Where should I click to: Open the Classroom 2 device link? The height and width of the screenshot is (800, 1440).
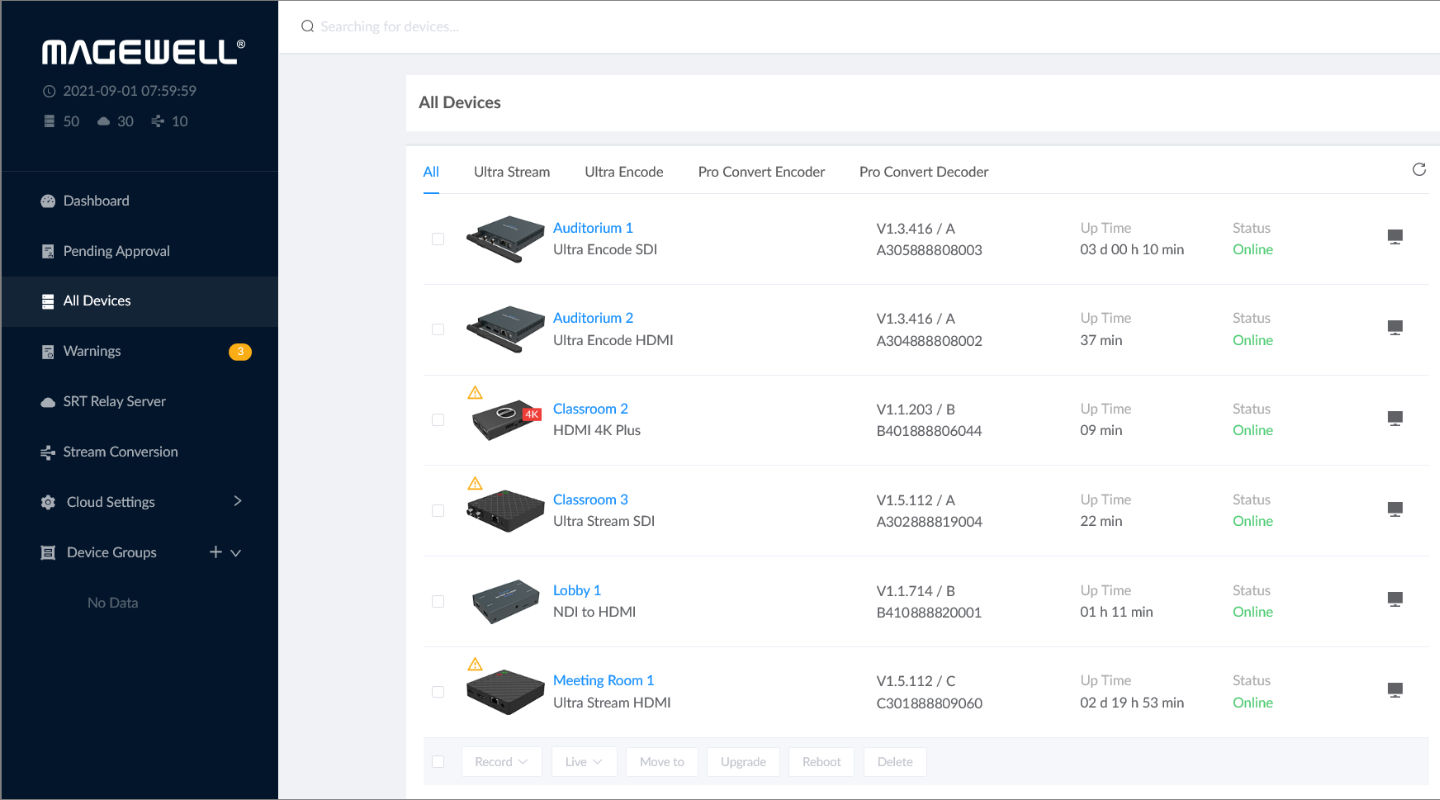point(590,409)
